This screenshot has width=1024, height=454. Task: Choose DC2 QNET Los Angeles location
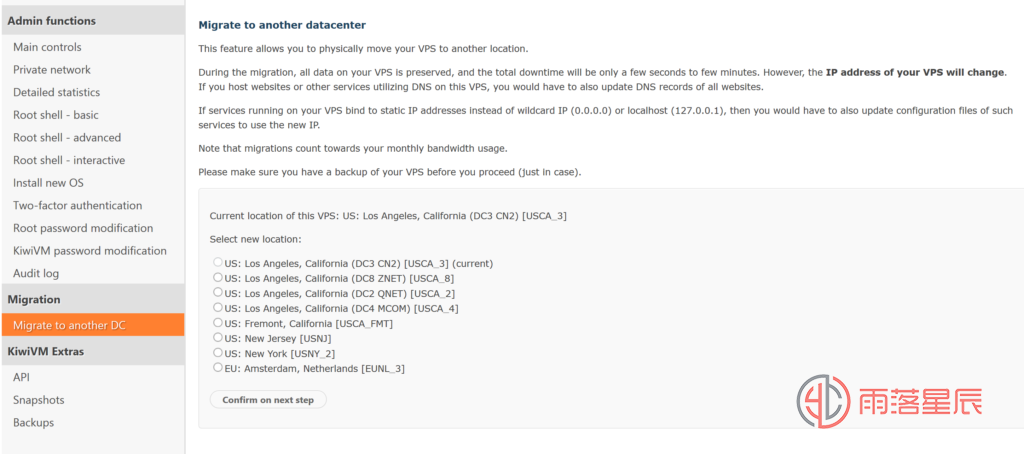coord(217,293)
